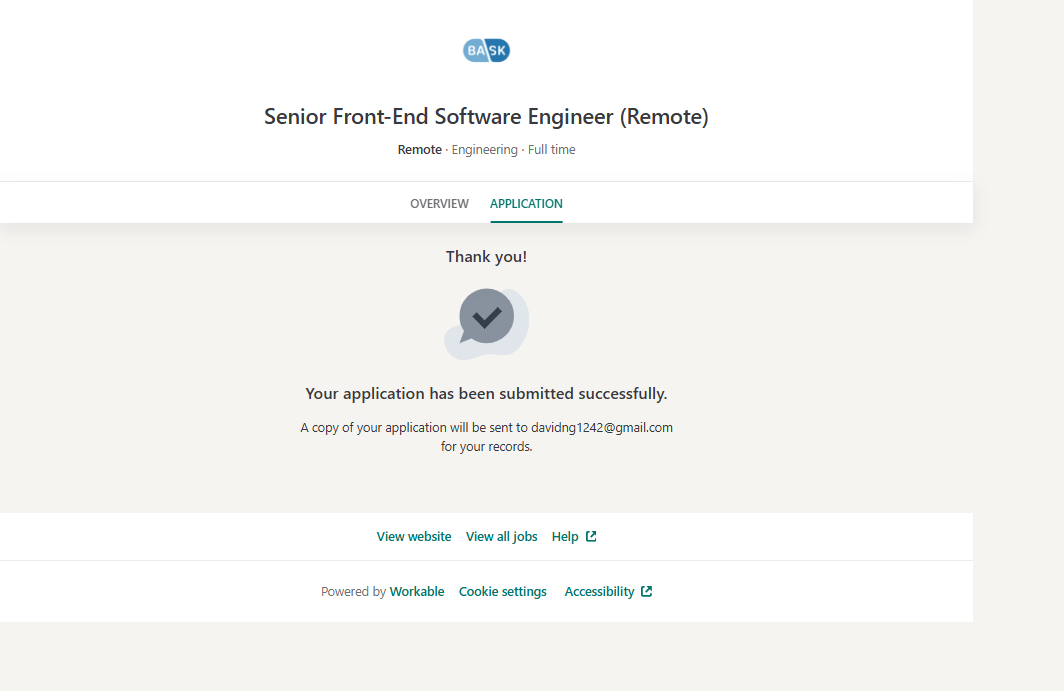Click the Thank you! heading
The image size is (1064, 691).
(x=486, y=257)
